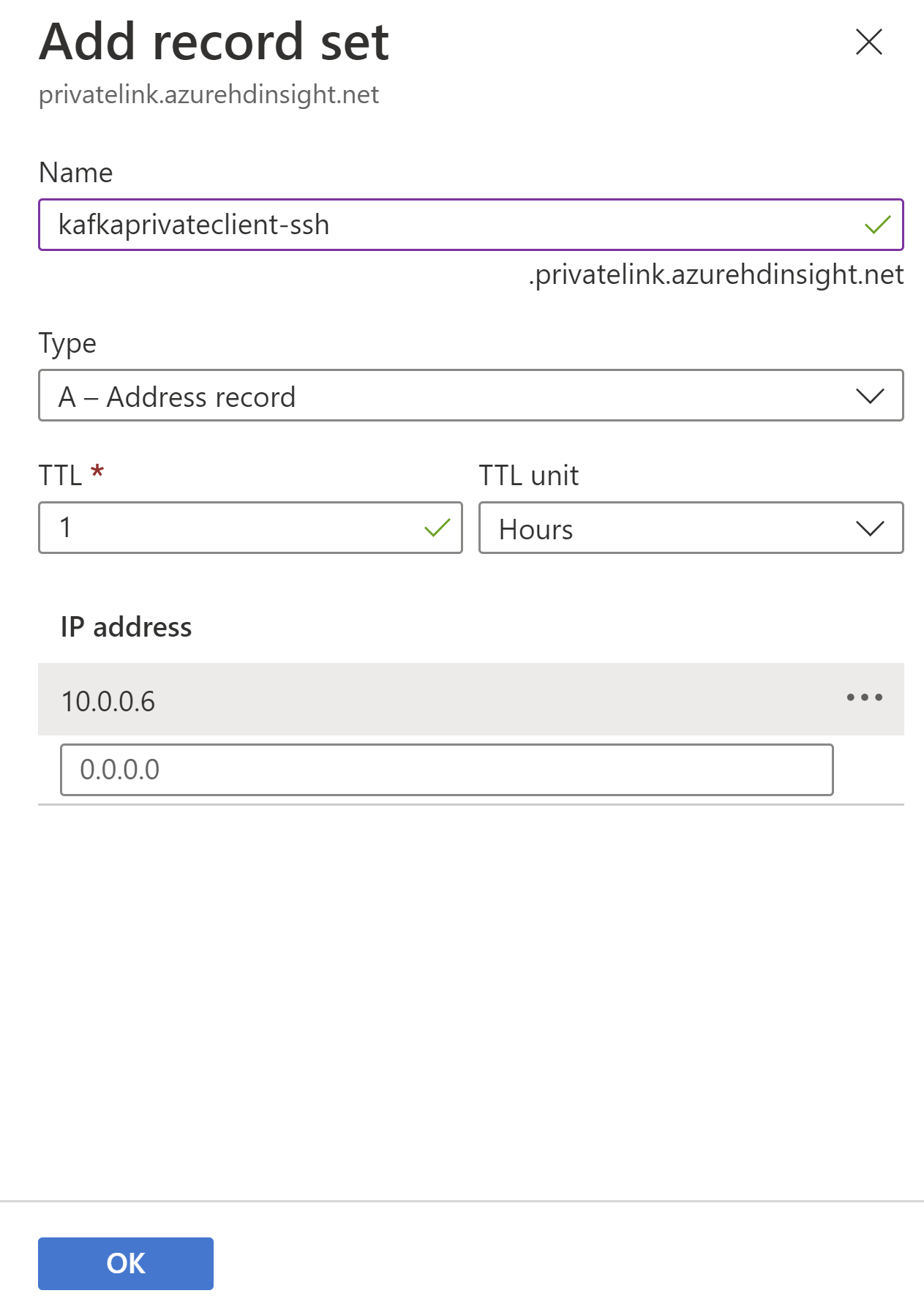Close the Add record set panel
This screenshot has width=924, height=1315.
(868, 42)
